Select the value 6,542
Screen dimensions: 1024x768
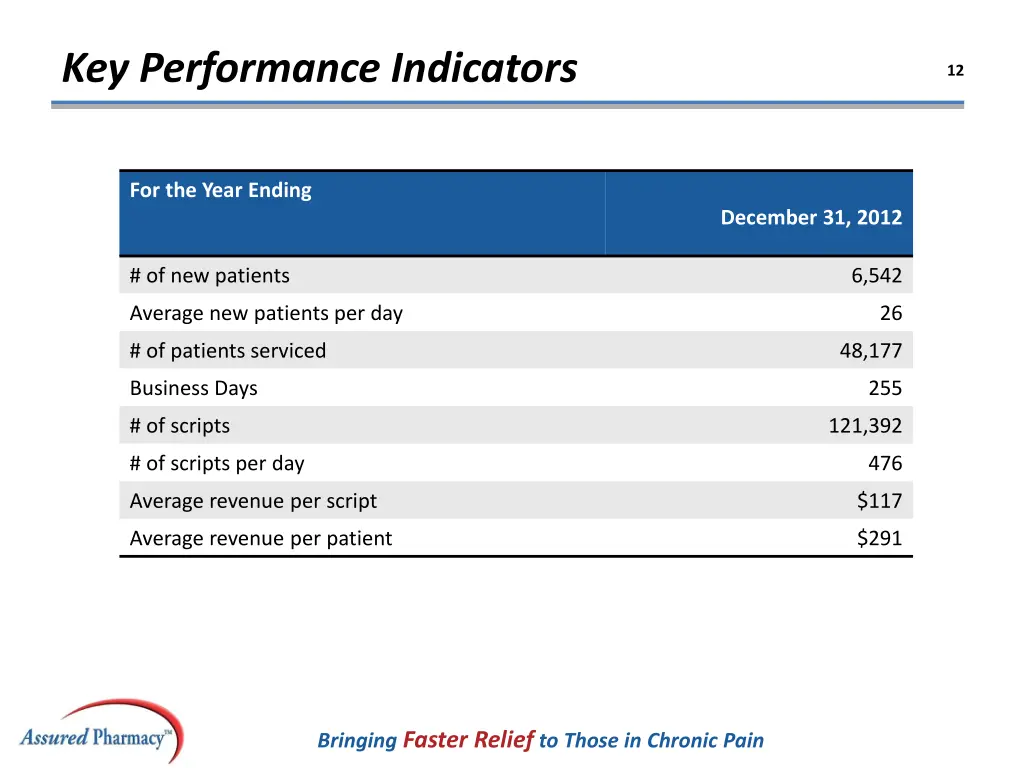876,275
